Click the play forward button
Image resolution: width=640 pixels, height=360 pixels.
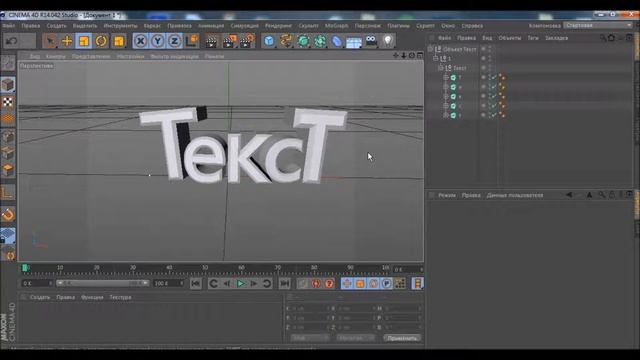point(240,283)
